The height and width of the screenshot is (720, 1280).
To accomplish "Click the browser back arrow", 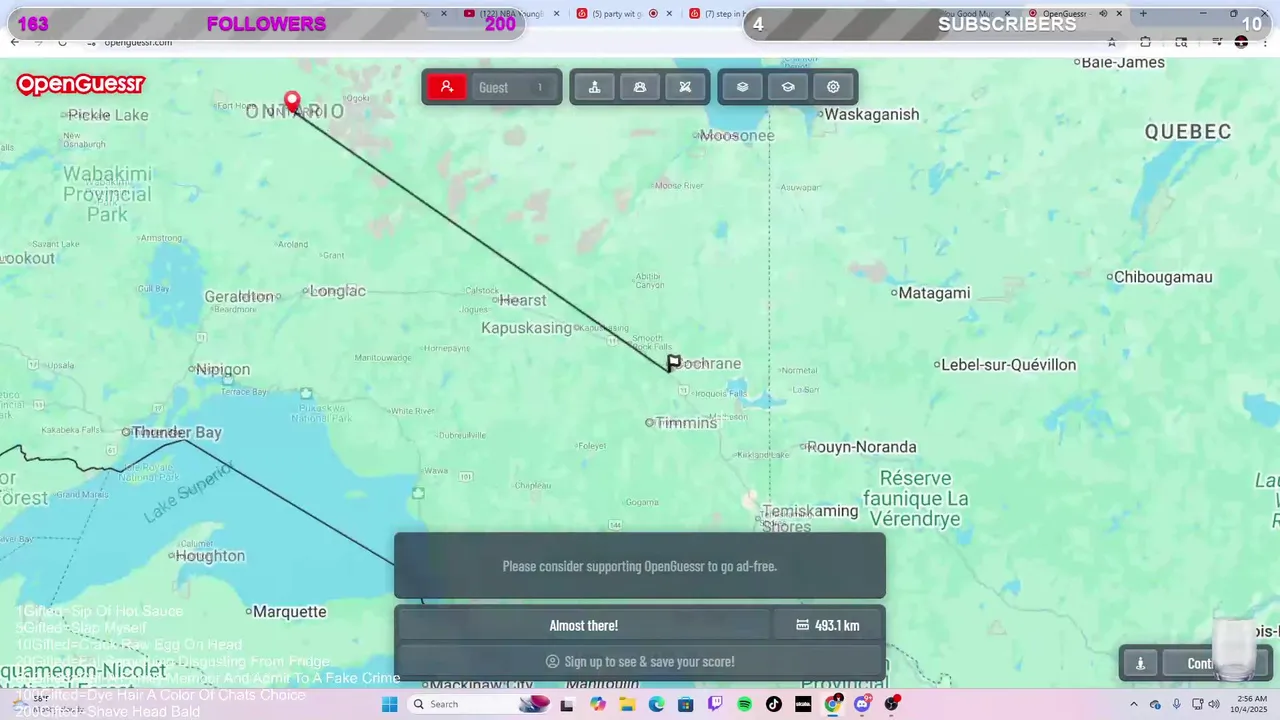I will 14,42.
